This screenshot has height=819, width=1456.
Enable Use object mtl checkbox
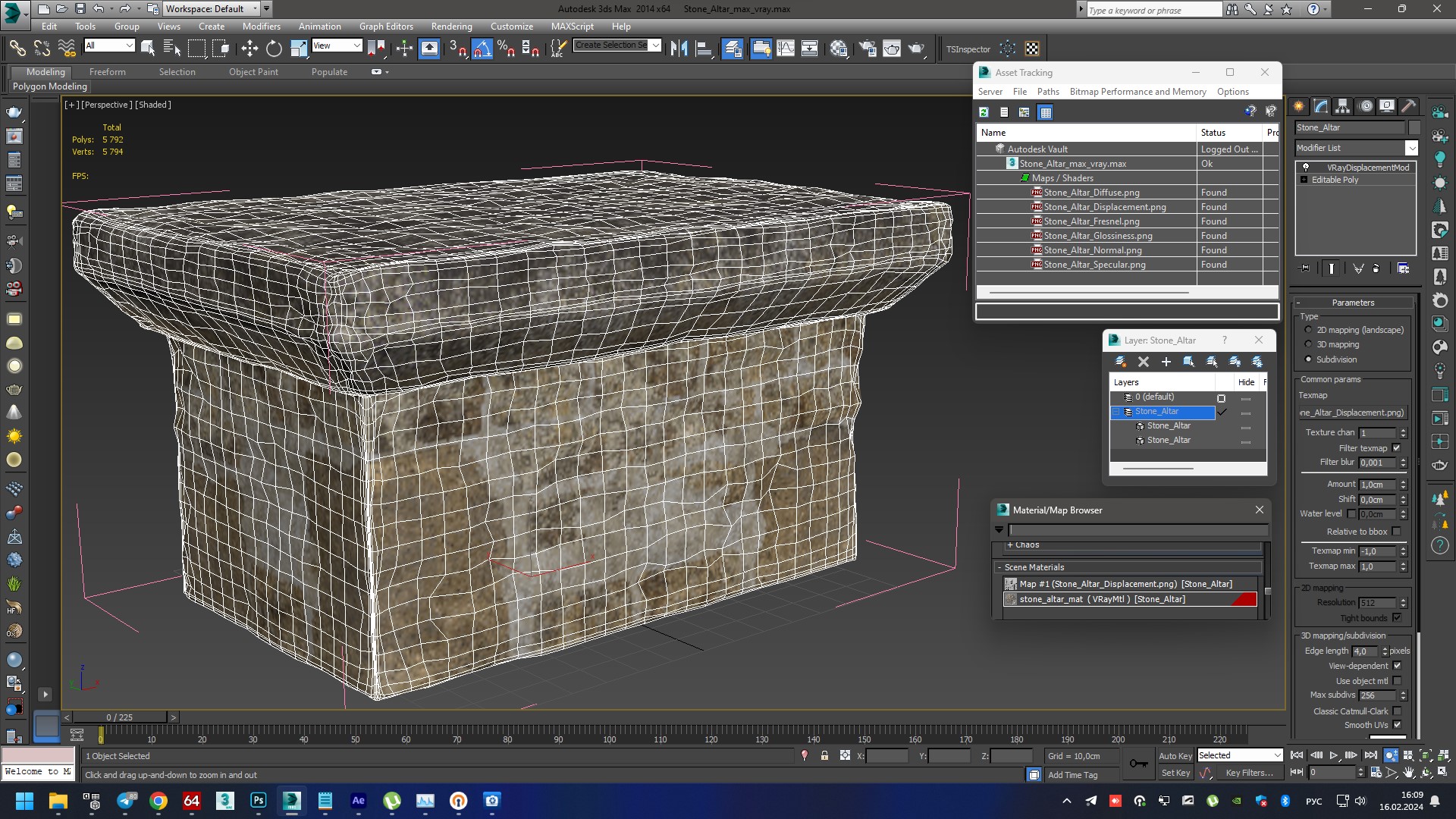[x=1397, y=681]
